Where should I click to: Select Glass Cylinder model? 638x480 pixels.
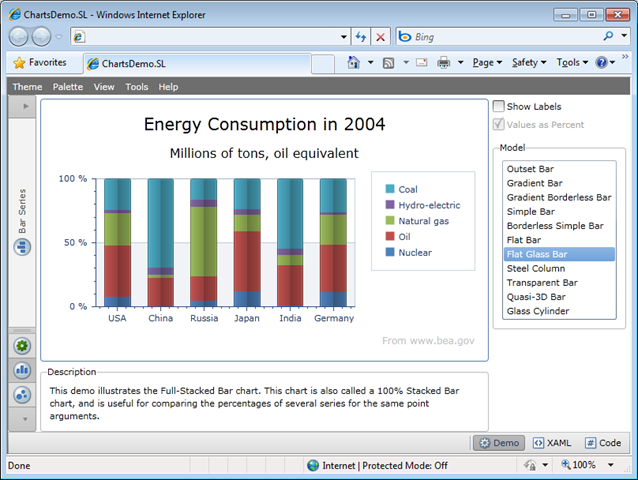click(x=559, y=311)
